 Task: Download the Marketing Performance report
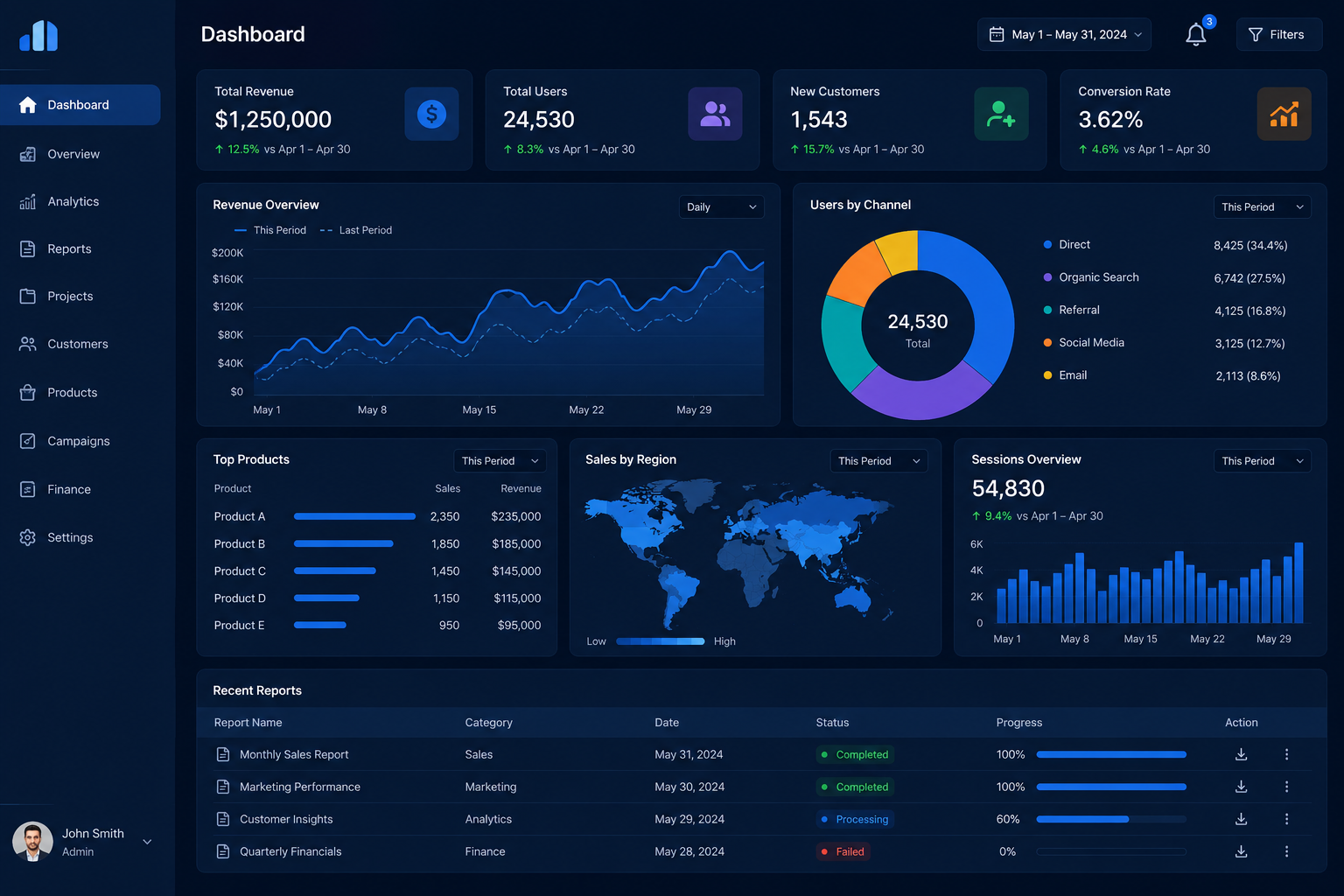[1241, 787]
